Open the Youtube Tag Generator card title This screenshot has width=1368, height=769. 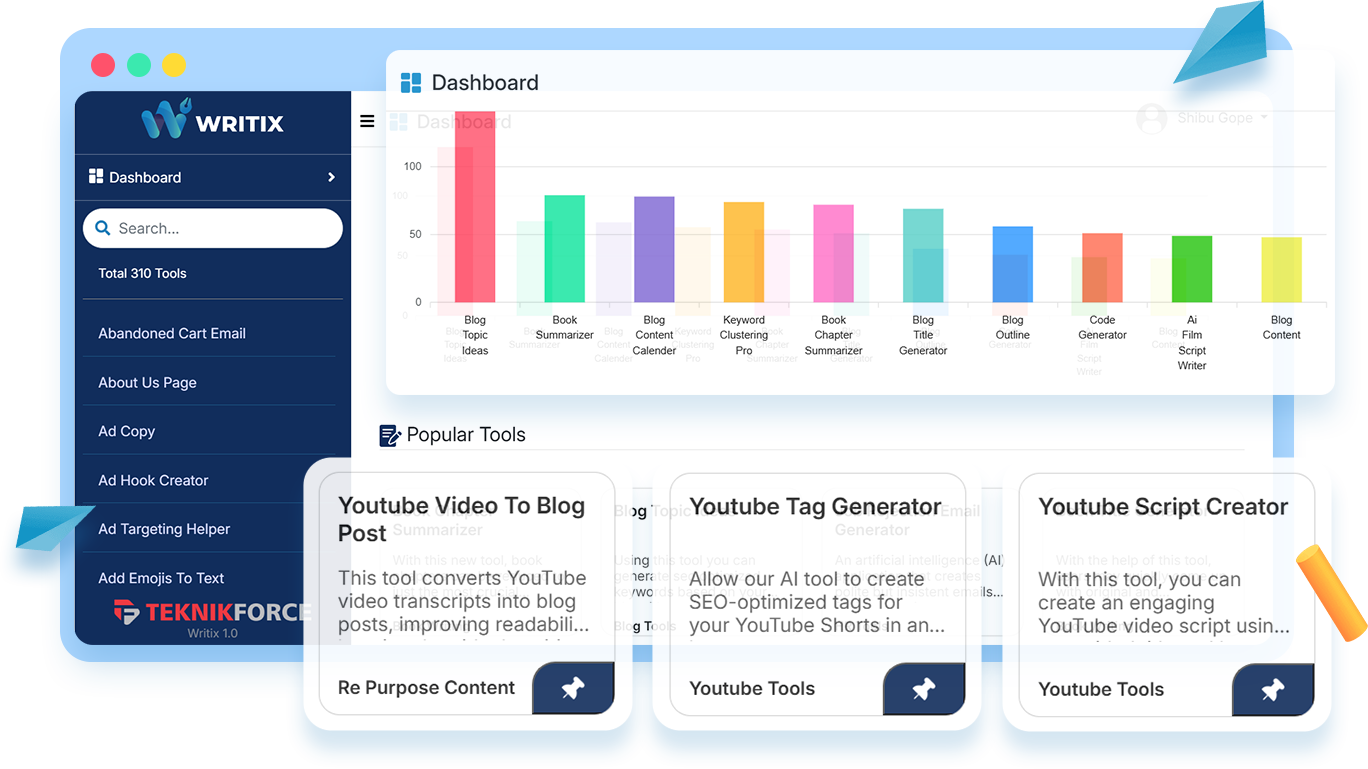815,507
